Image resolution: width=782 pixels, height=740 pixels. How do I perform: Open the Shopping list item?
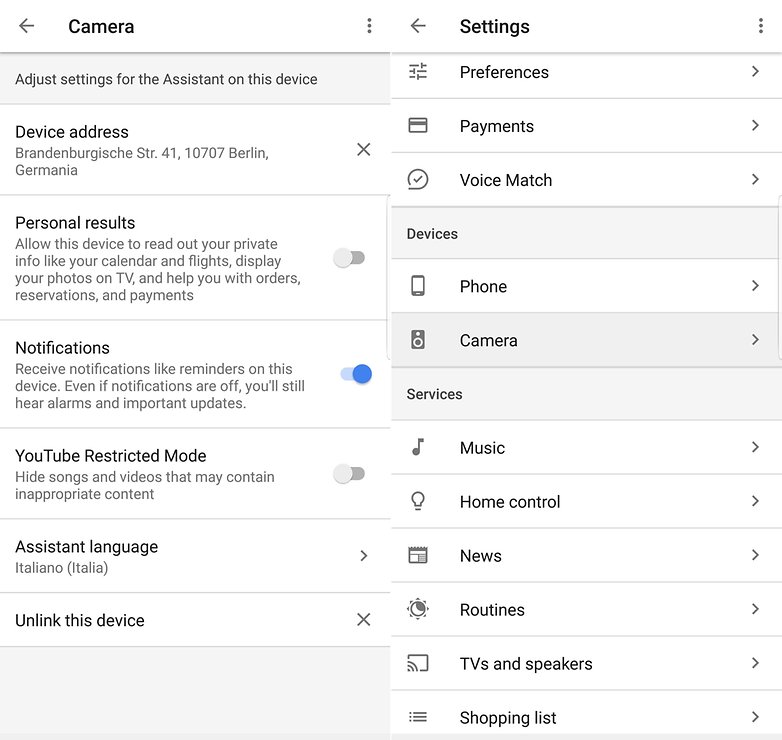[x=586, y=714]
